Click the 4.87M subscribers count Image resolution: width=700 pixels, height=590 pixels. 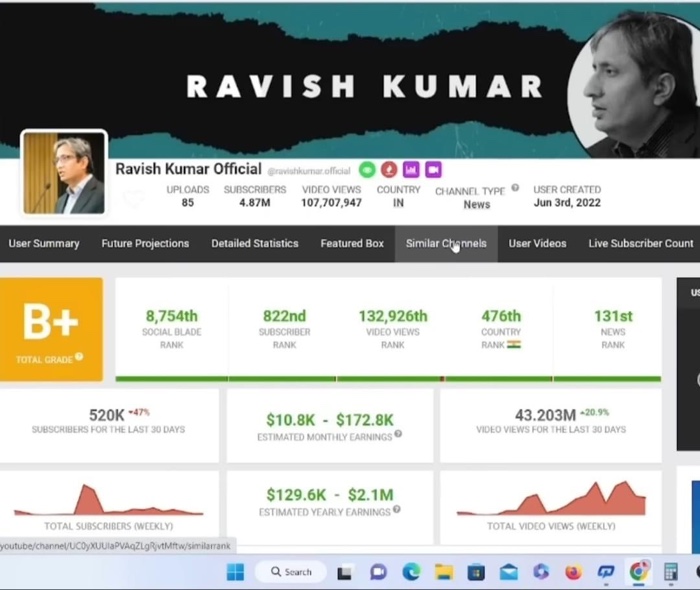(255, 203)
